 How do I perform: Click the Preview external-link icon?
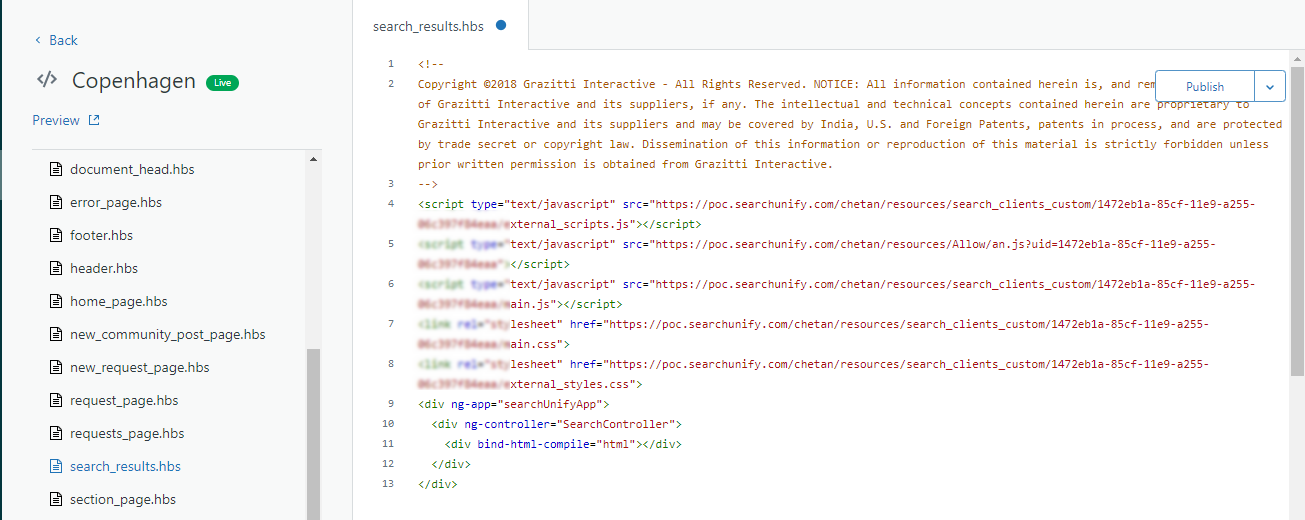tap(94, 120)
